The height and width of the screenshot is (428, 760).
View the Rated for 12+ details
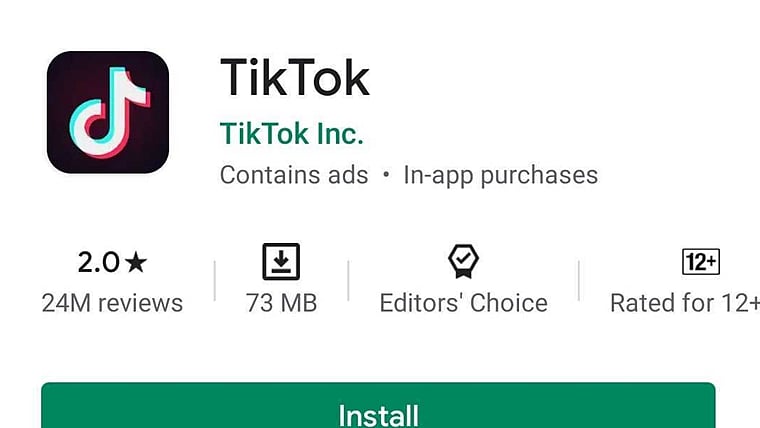pos(685,303)
